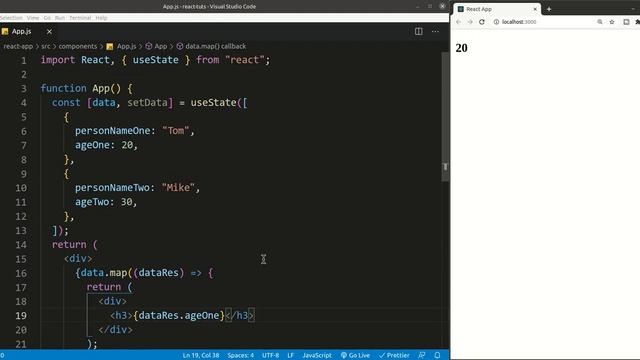The image size is (640, 360).
Task: Click Ln 19, Col 38 status item
Action: [x=201, y=356]
